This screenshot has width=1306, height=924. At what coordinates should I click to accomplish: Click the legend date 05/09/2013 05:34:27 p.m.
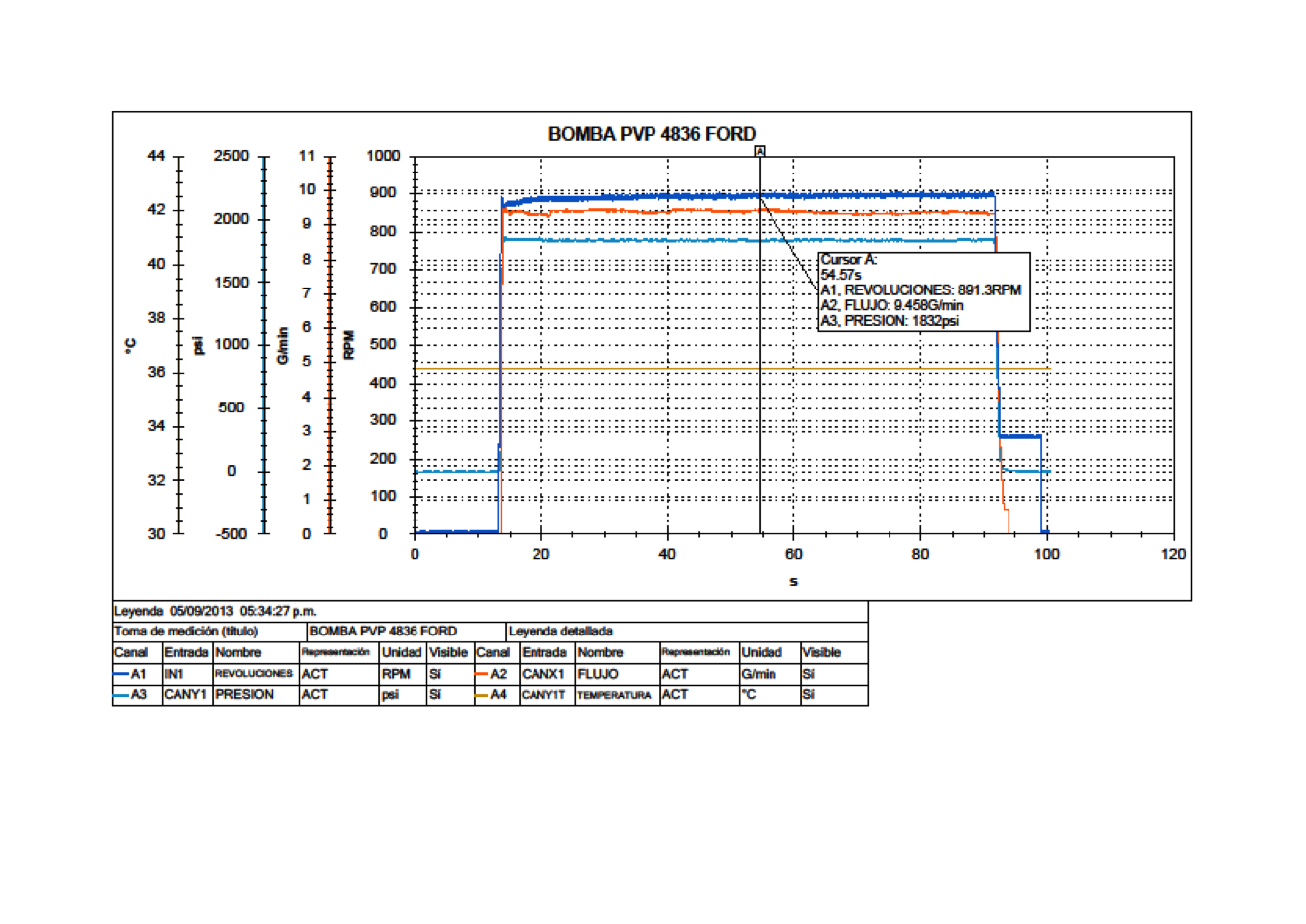pos(243,611)
